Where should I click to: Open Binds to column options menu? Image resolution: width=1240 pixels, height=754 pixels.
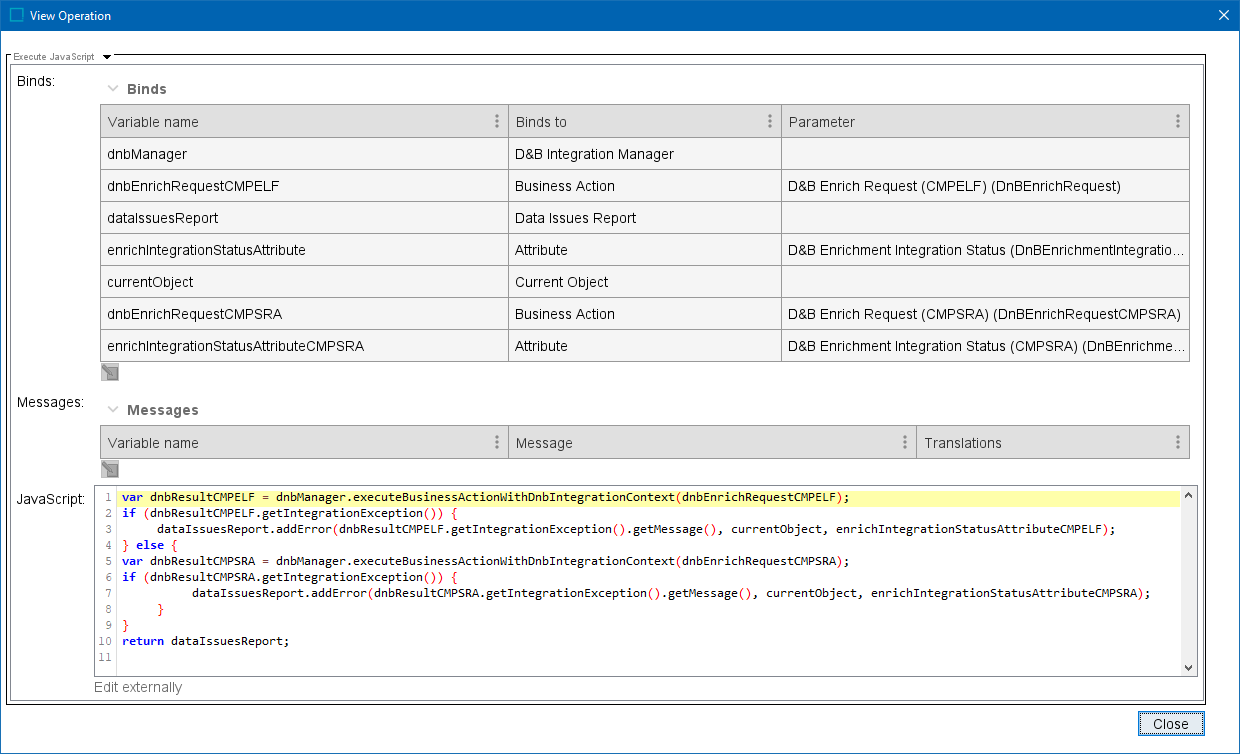coord(770,122)
